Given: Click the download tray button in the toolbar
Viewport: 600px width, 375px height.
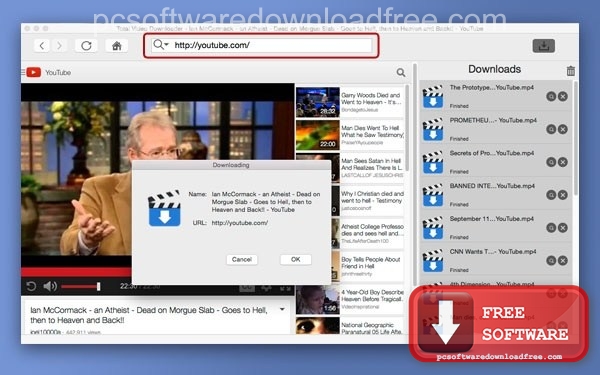Looking at the screenshot, I should click(544, 46).
